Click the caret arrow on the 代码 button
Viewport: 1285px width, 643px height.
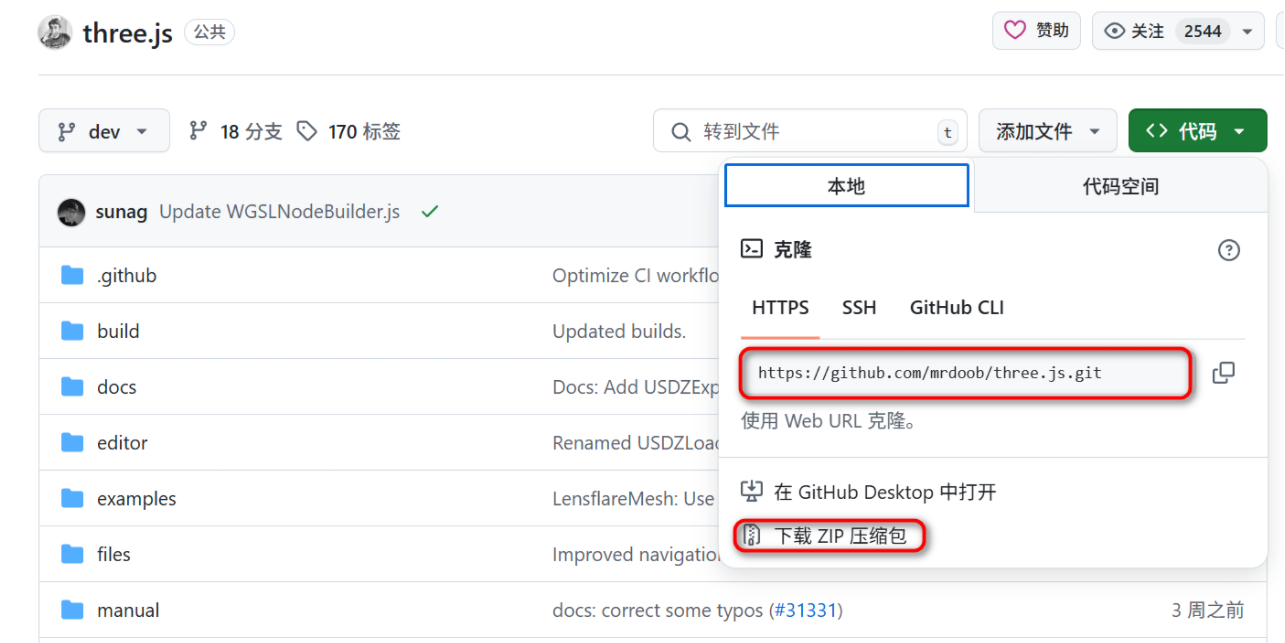1239,131
